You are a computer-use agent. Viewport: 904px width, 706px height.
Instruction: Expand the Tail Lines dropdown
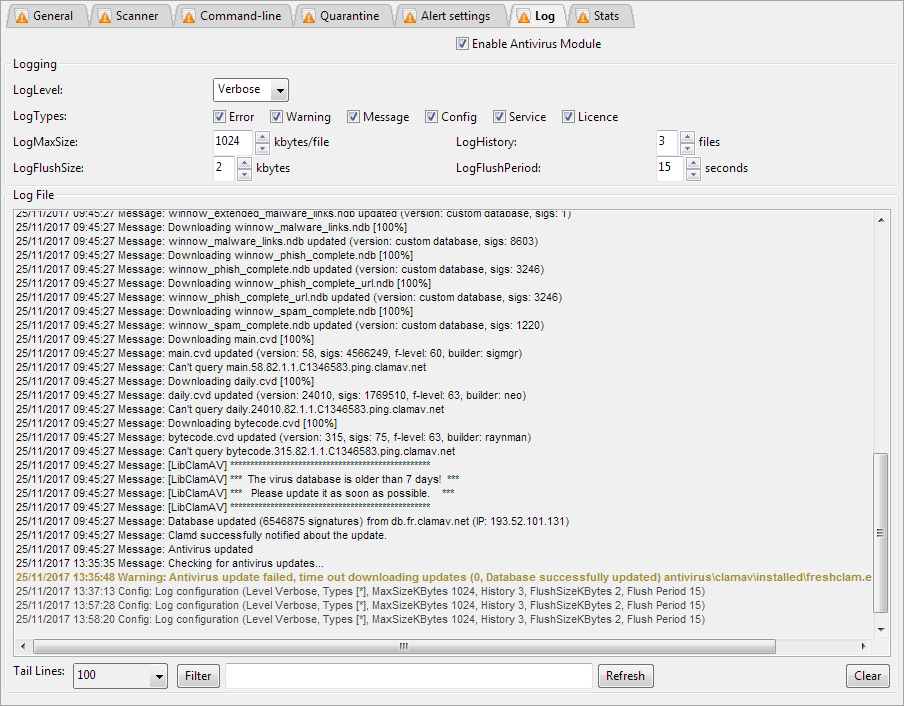(158, 677)
